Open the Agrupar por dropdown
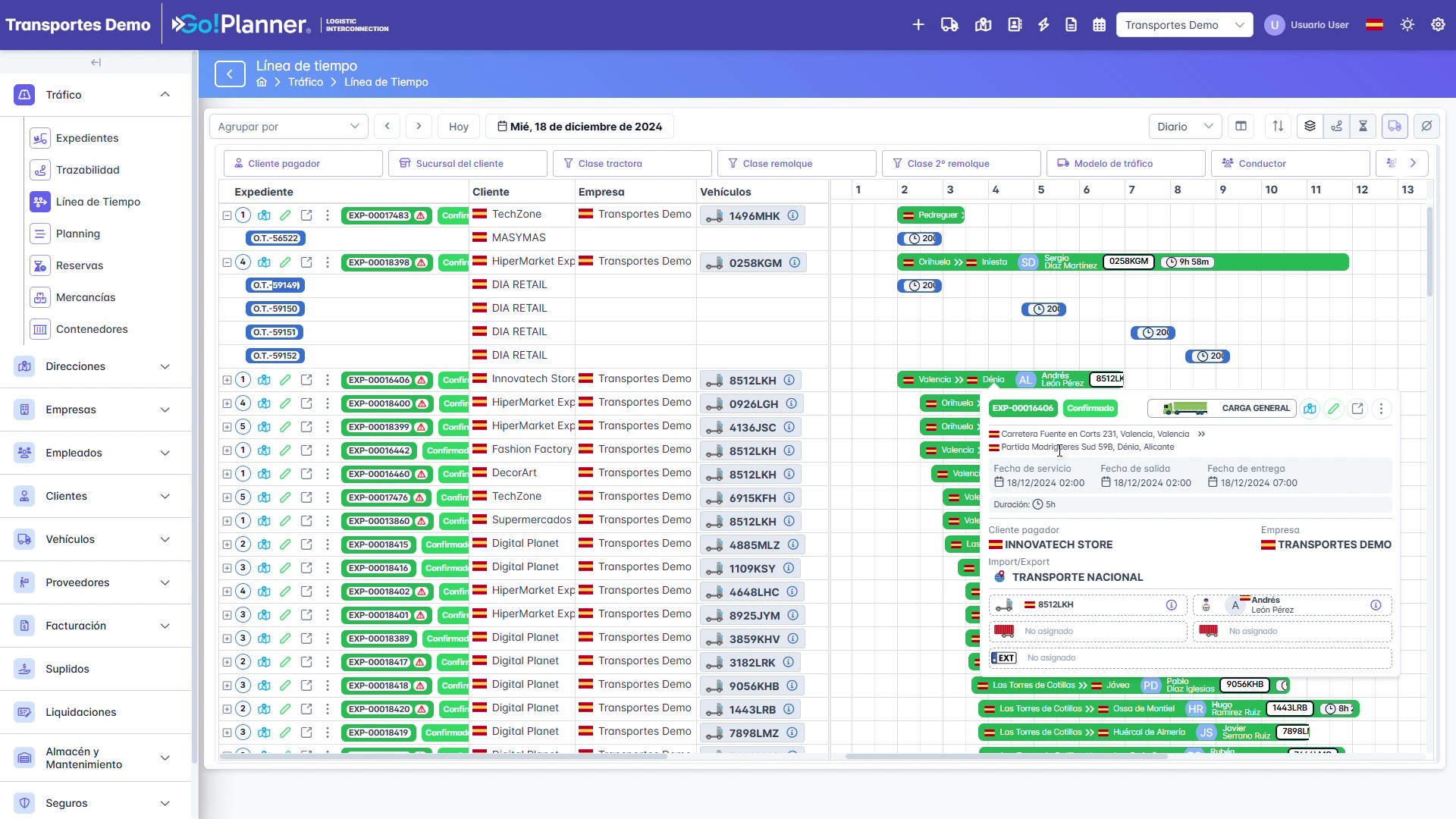Image resolution: width=1456 pixels, height=819 pixels. (289, 127)
